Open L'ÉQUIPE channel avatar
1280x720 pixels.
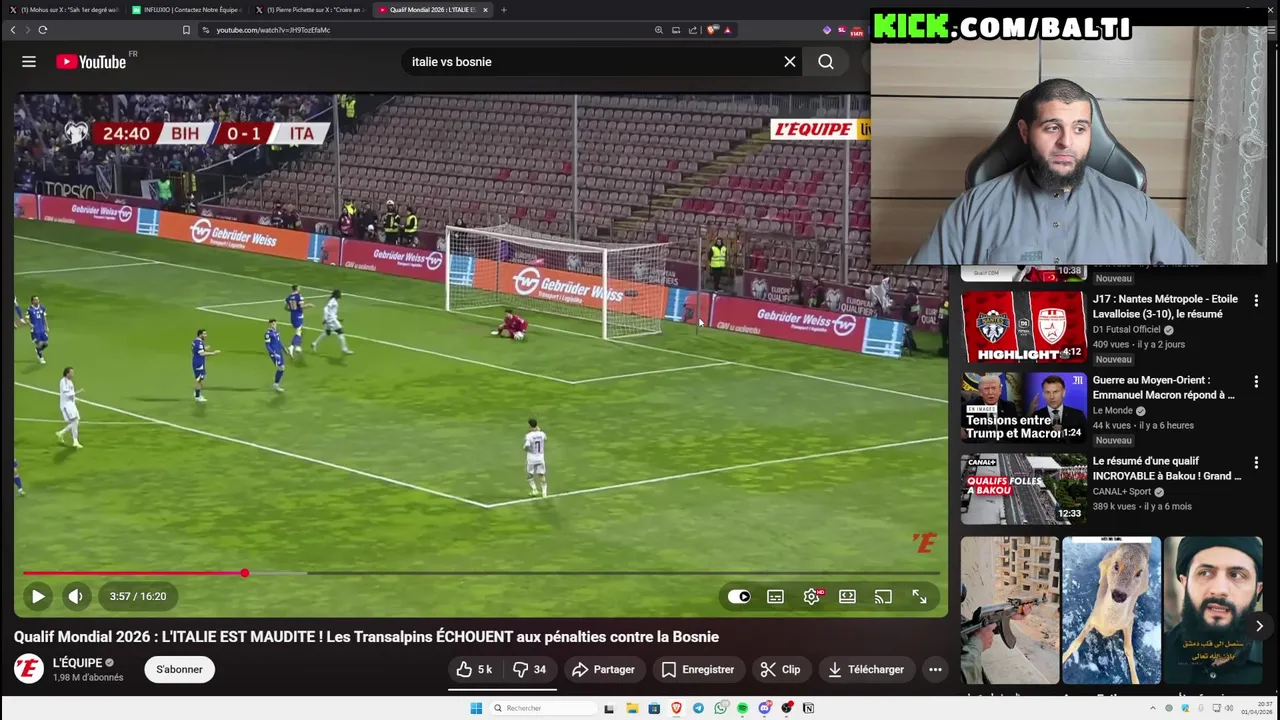(29, 669)
